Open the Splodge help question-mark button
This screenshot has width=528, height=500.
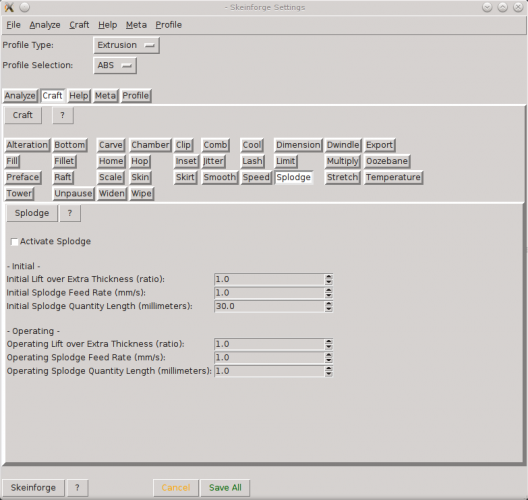pyautogui.click(x=70, y=213)
